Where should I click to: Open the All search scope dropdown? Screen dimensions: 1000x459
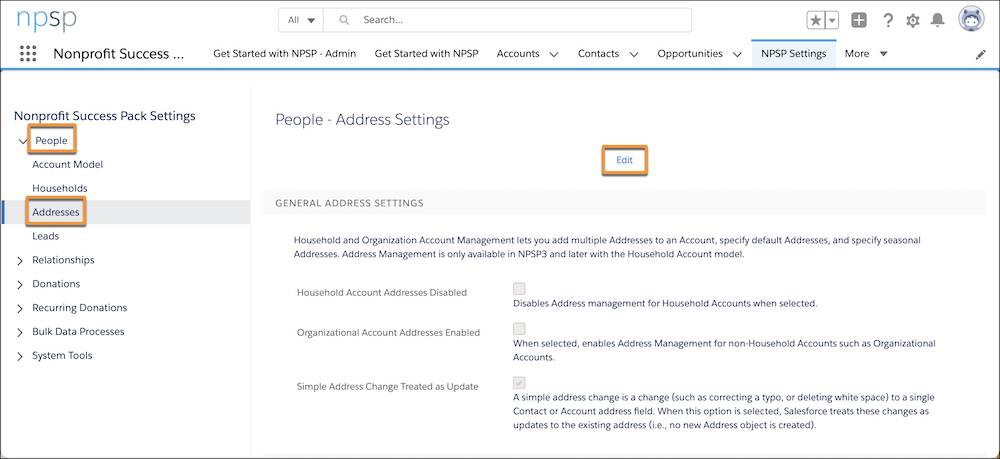coord(301,20)
